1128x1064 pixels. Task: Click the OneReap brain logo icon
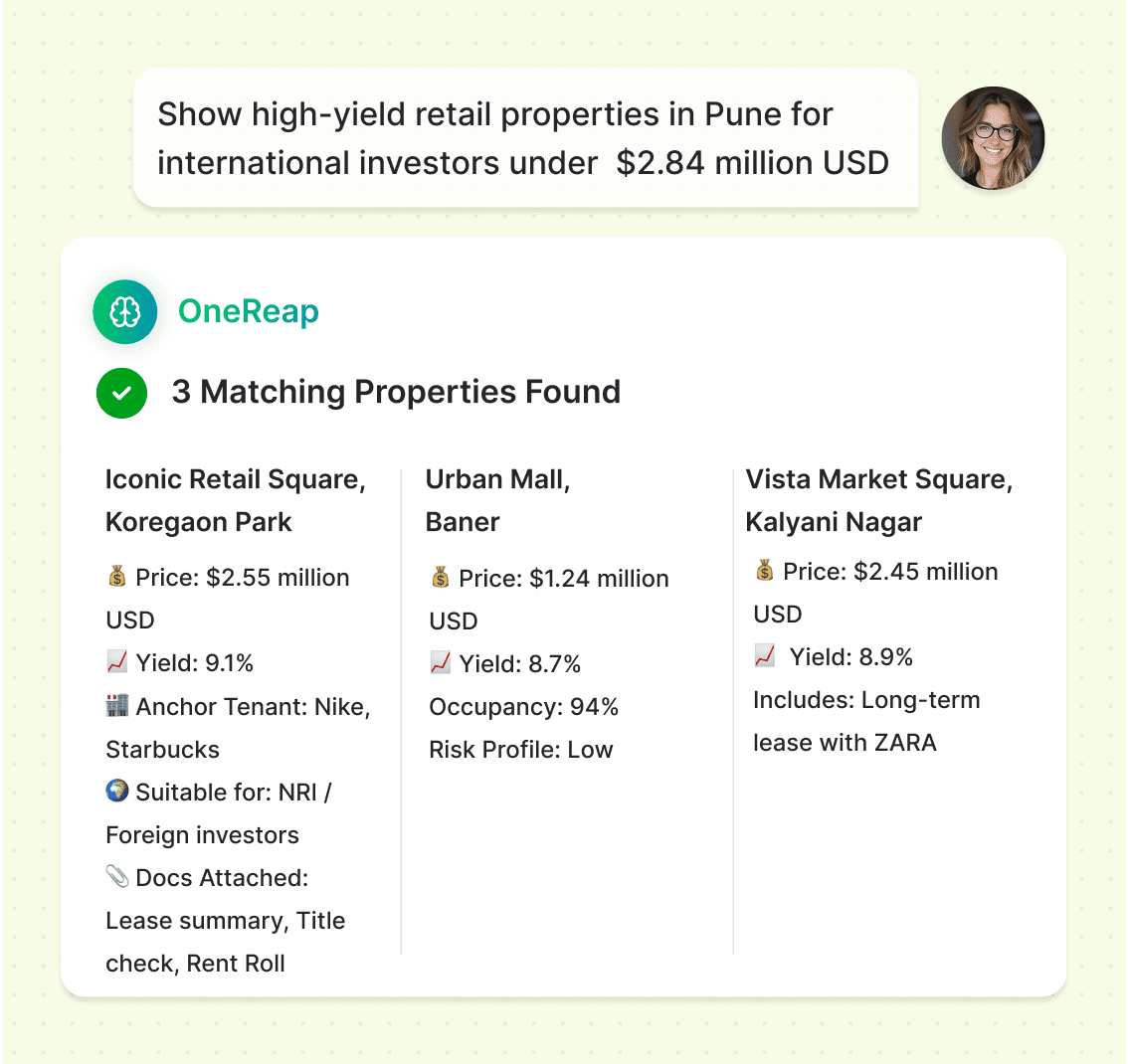coord(125,312)
